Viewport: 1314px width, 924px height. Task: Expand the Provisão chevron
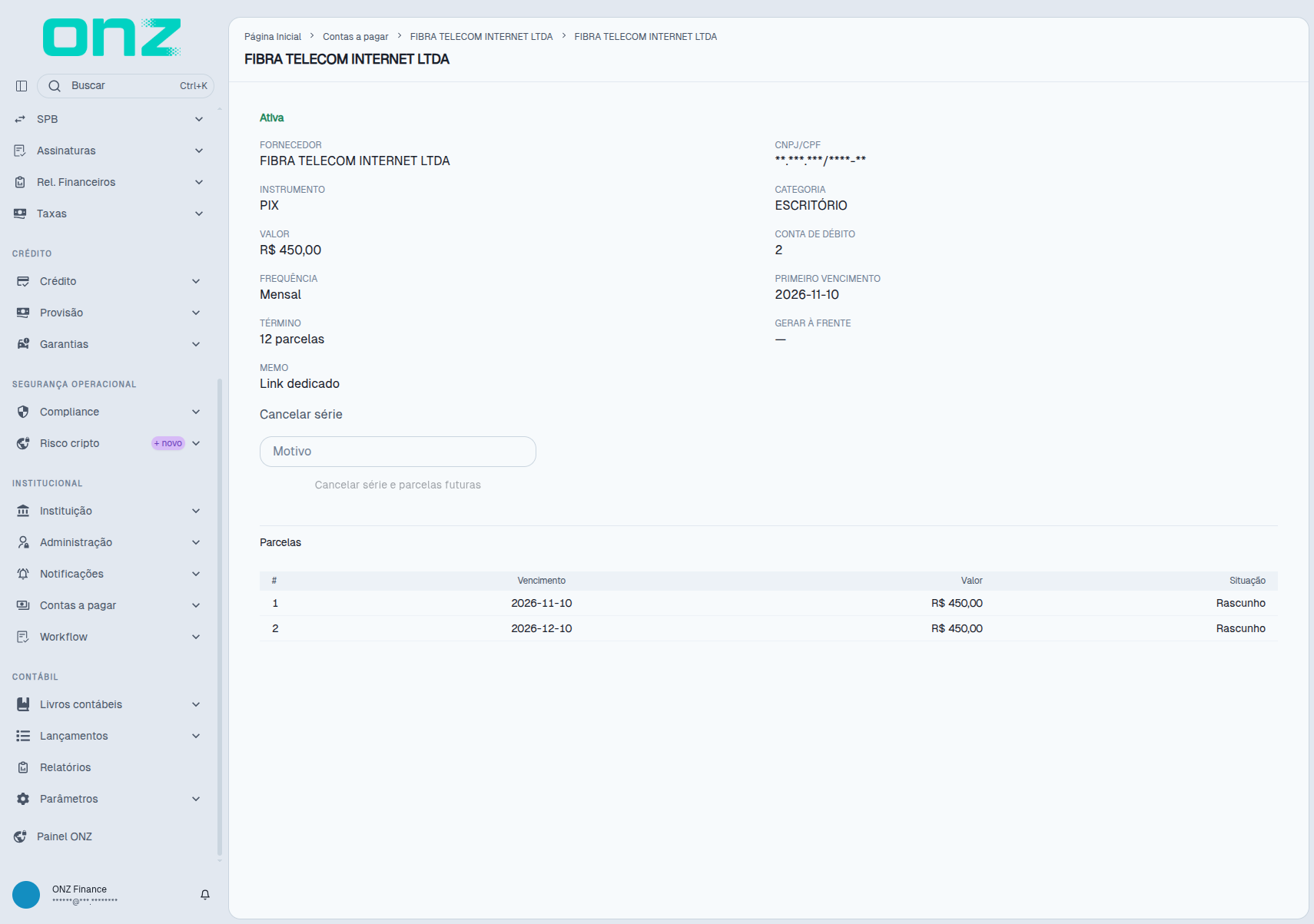(196, 313)
